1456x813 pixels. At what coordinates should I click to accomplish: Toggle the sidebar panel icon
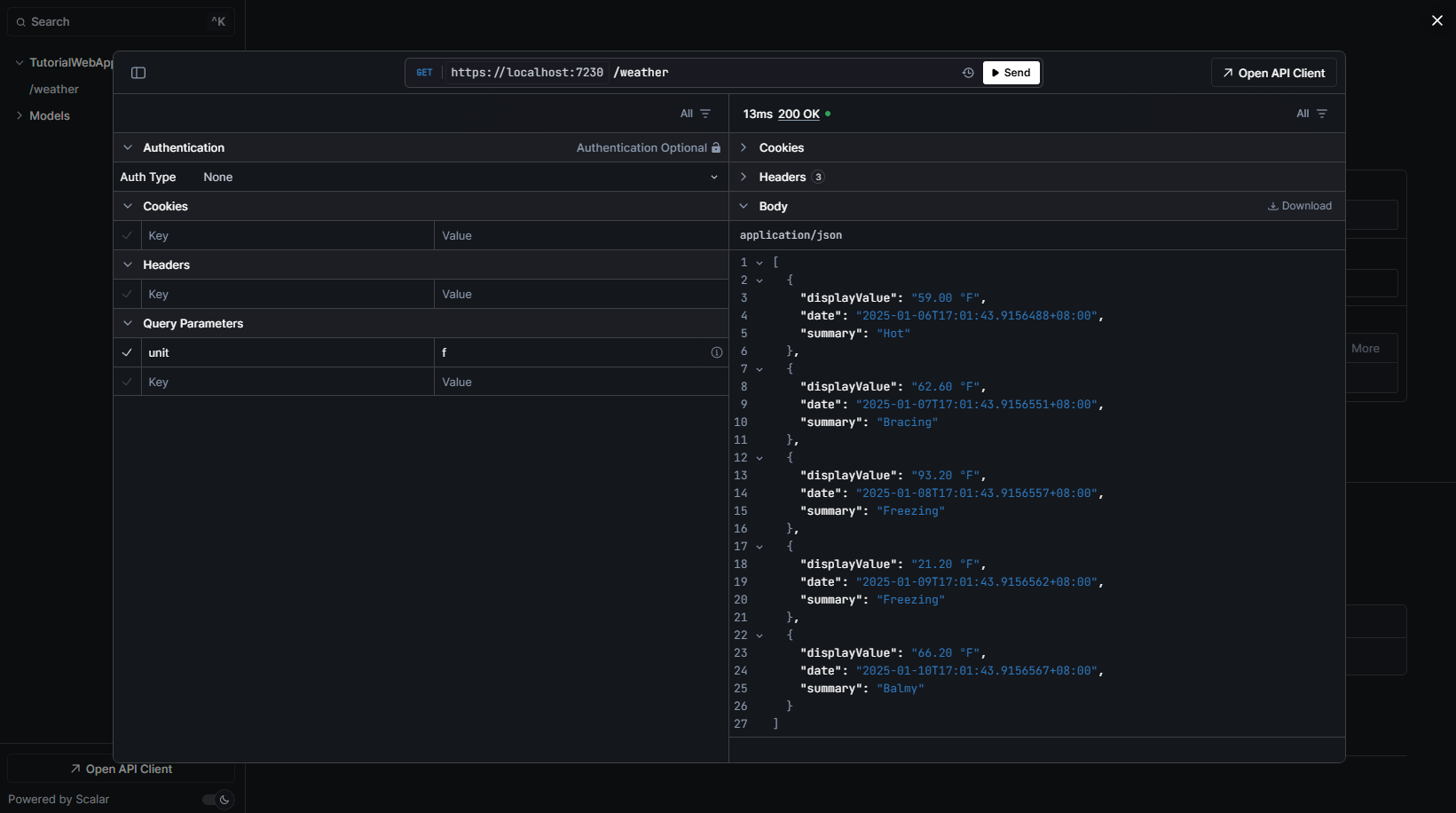point(138,73)
